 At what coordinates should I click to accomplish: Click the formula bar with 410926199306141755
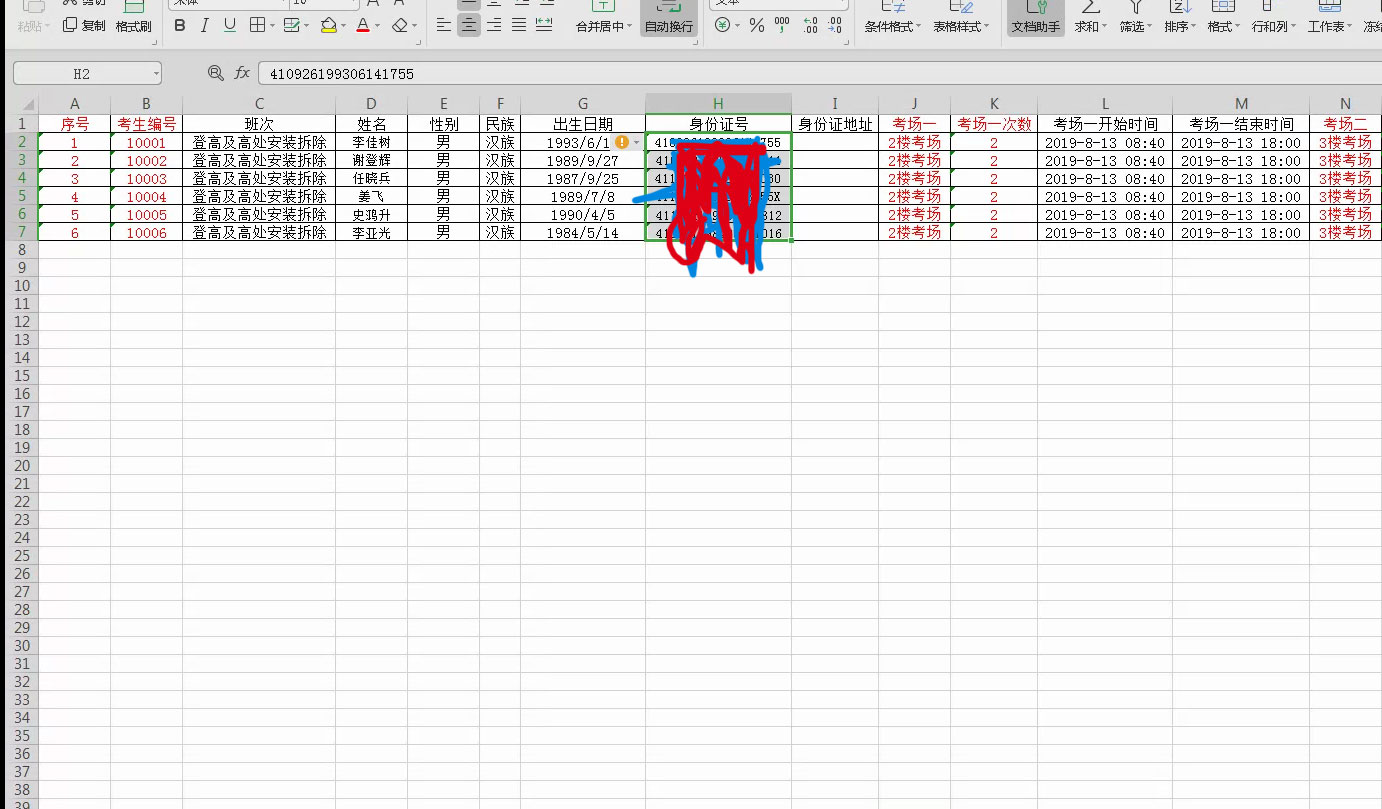[819, 74]
